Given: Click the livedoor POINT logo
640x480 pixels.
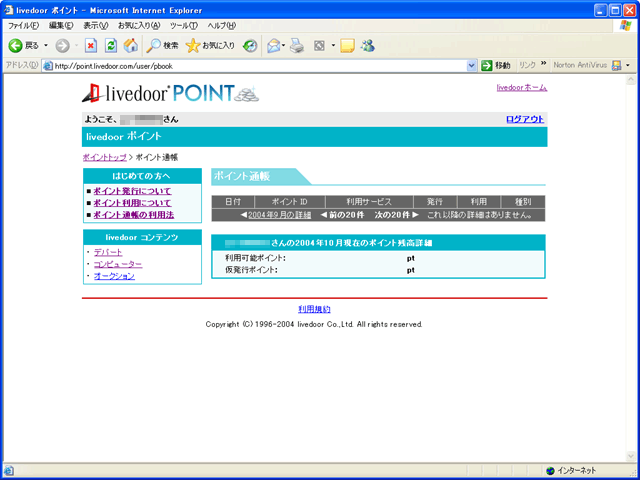Looking at the screenshot, I should click(x=171, y=93).
